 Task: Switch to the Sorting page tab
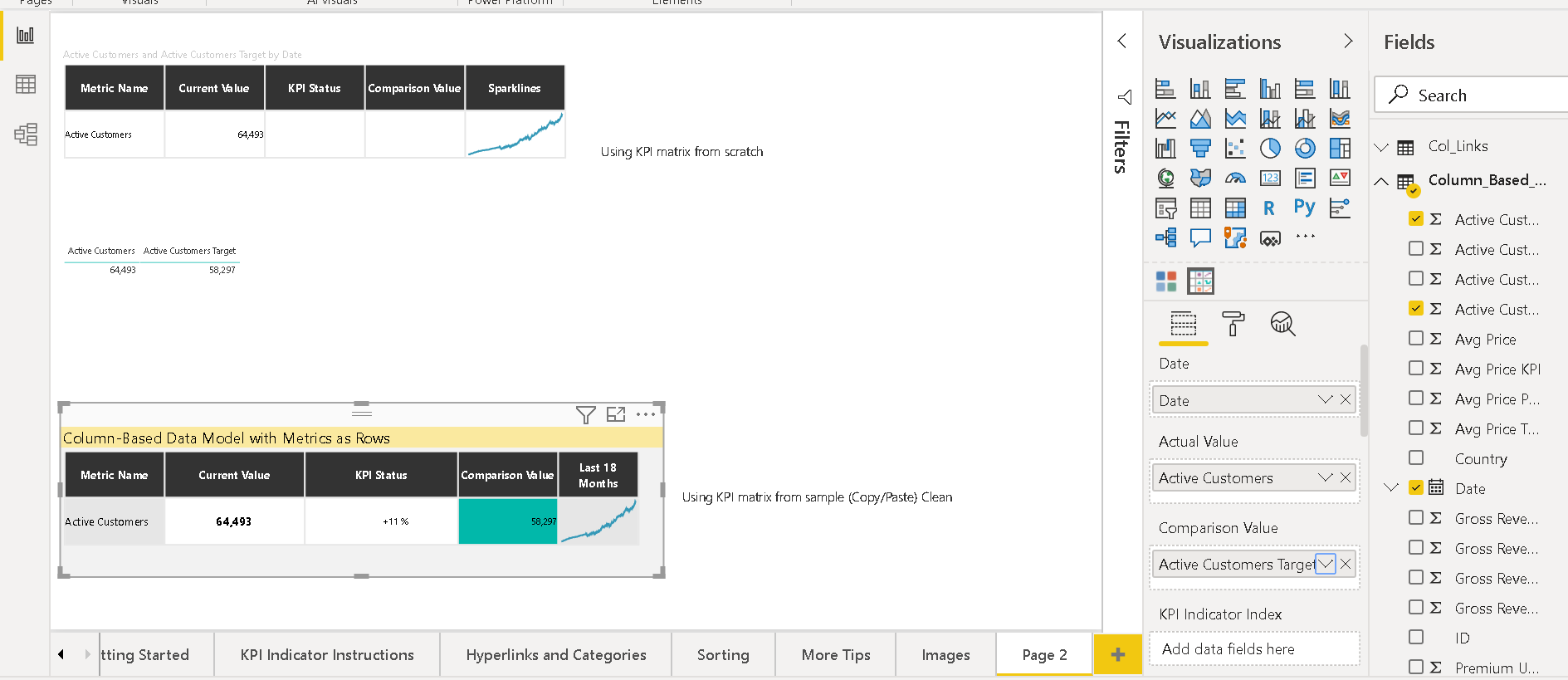723,655
